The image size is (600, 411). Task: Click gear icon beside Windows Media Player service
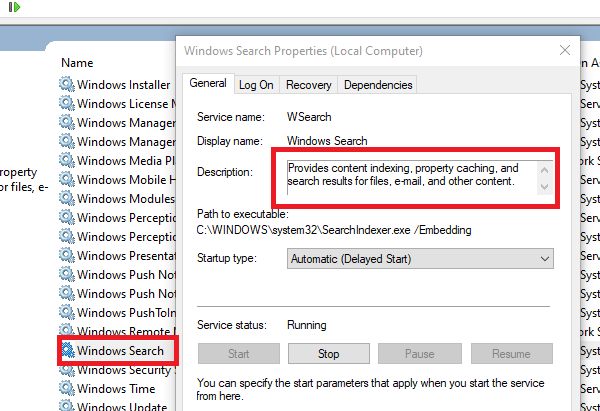67,161
